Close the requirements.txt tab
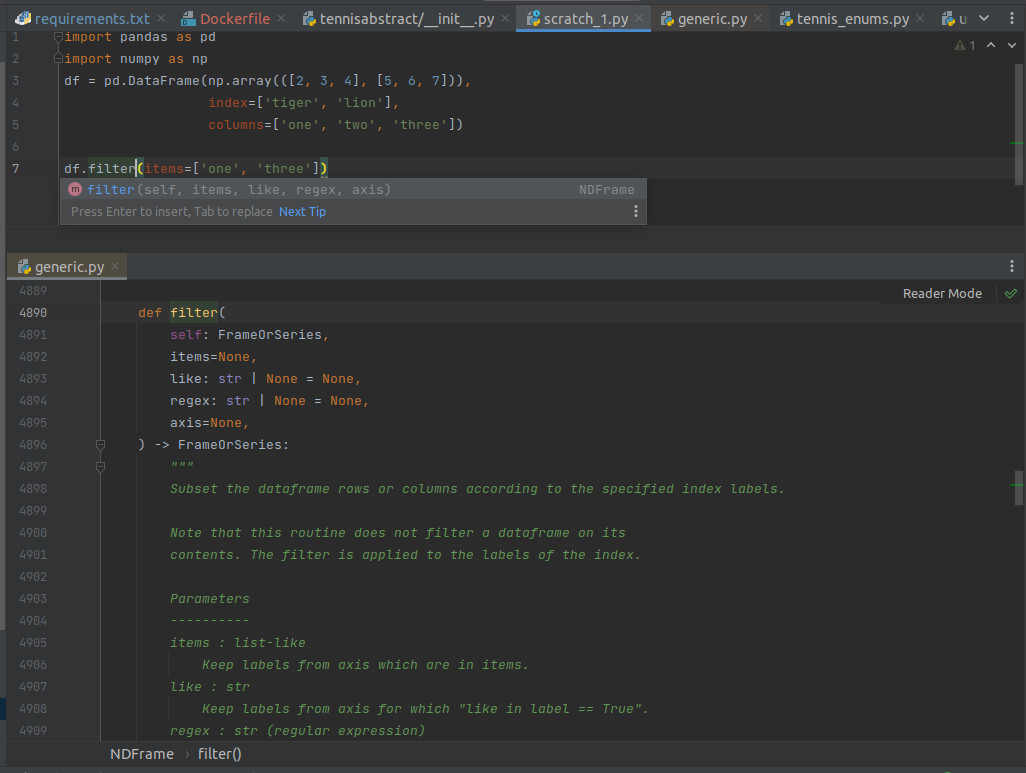 [x=161, y=18]
